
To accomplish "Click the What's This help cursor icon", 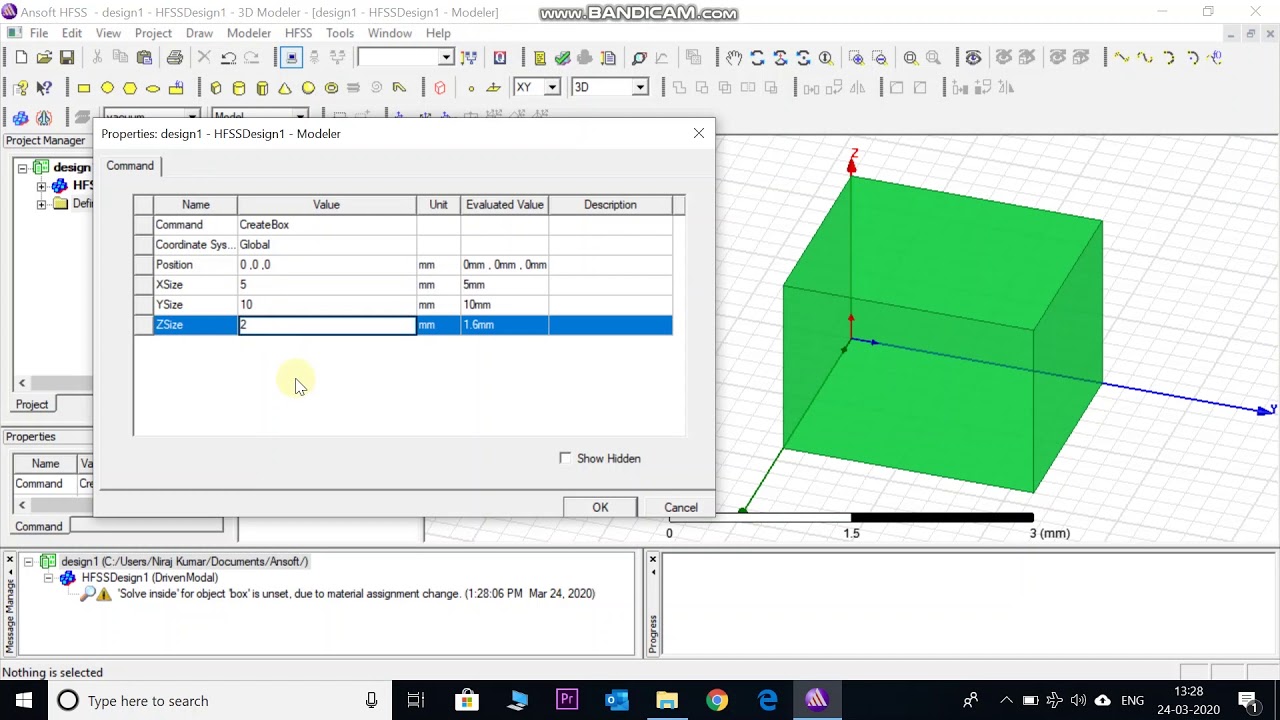I will (x=44, y=88).
